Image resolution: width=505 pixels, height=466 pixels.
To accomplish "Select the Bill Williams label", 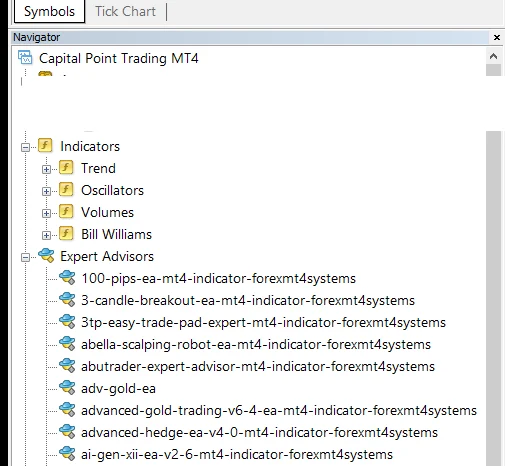I will click(116, 234).
